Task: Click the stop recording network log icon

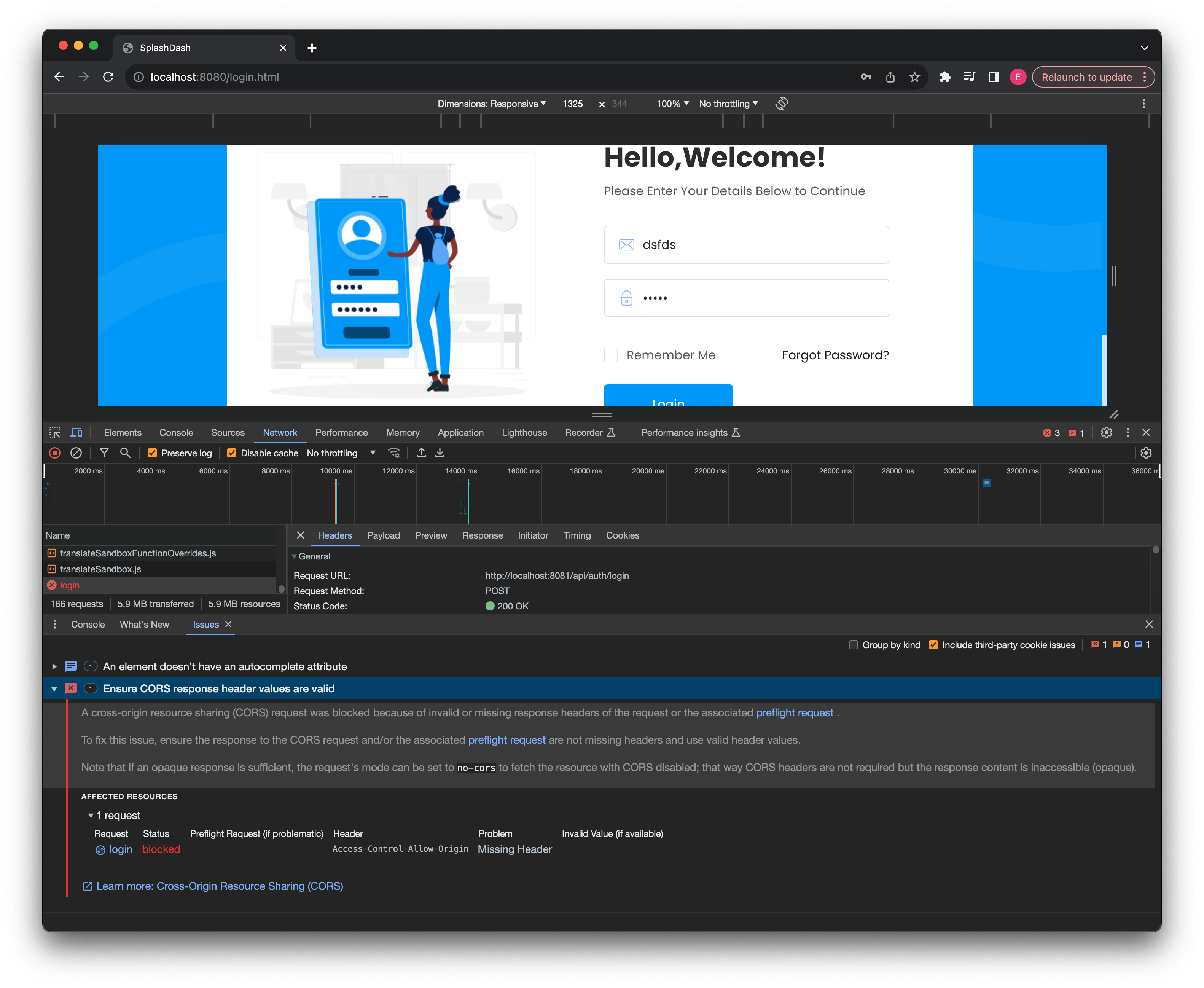Action: (x=55, y=453)
